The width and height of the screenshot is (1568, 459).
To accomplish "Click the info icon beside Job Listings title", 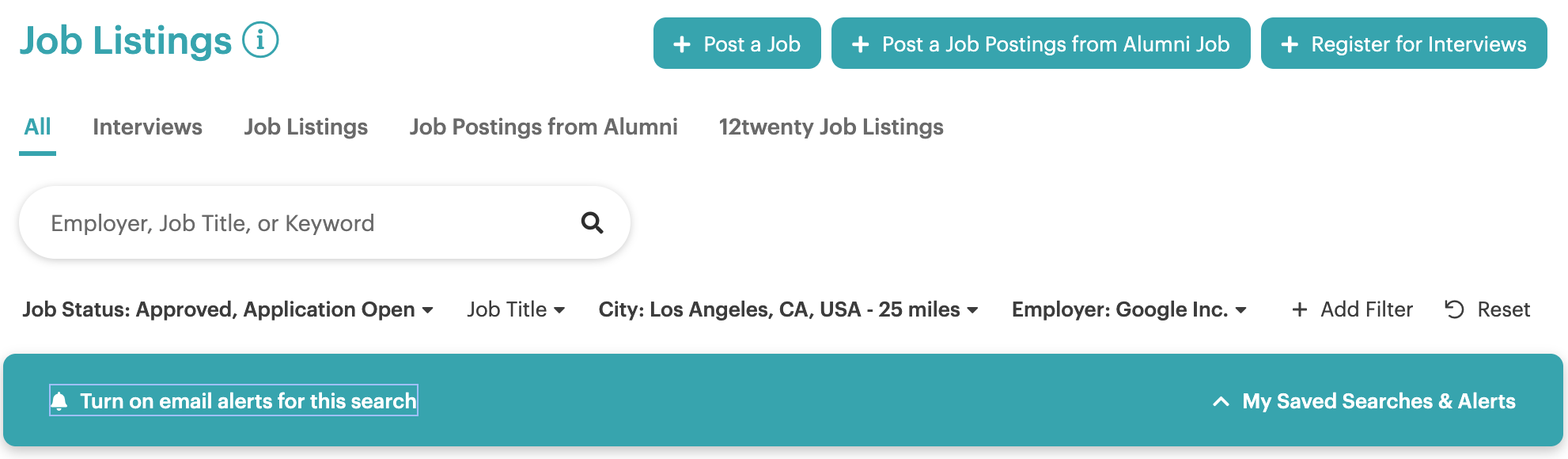I will (260, 40).
